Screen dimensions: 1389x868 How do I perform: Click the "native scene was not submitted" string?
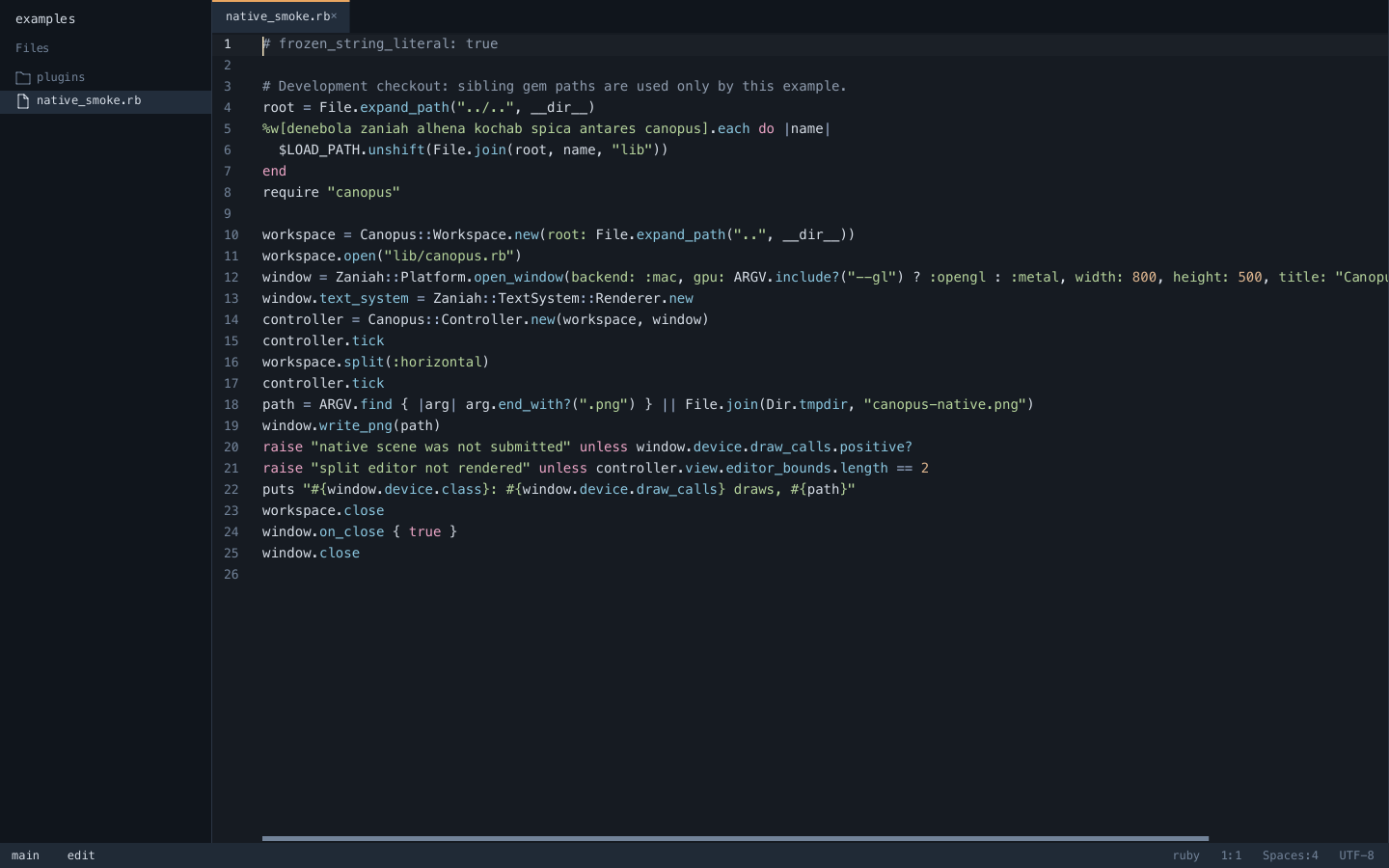pos(441,448)
